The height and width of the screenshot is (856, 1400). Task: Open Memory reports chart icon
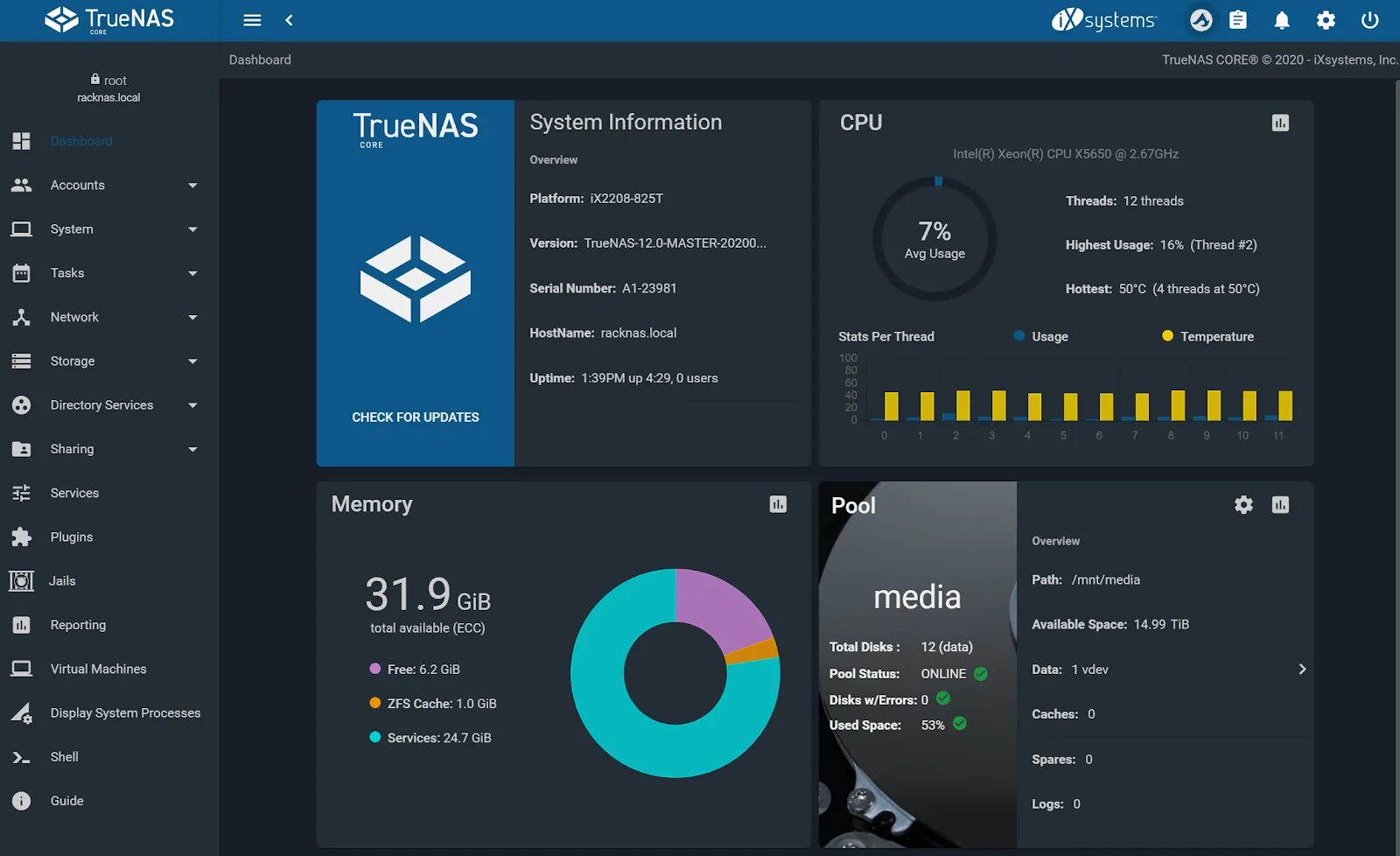pyautogui.click(x=778, y=504)
